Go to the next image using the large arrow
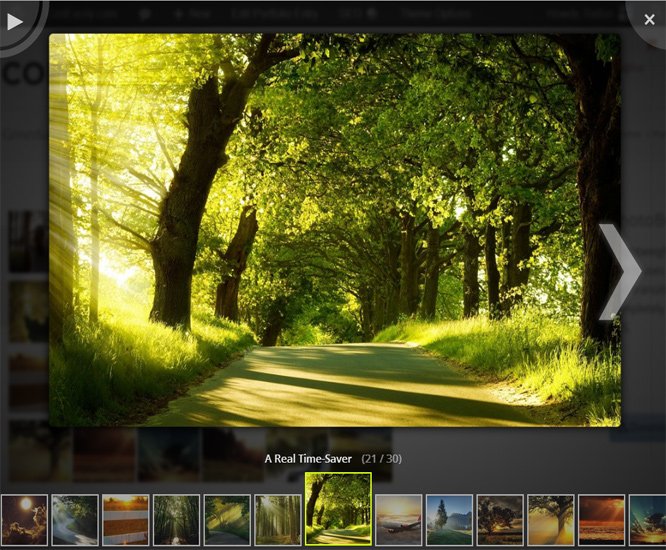The image size is (666, 550). (620, 272)
